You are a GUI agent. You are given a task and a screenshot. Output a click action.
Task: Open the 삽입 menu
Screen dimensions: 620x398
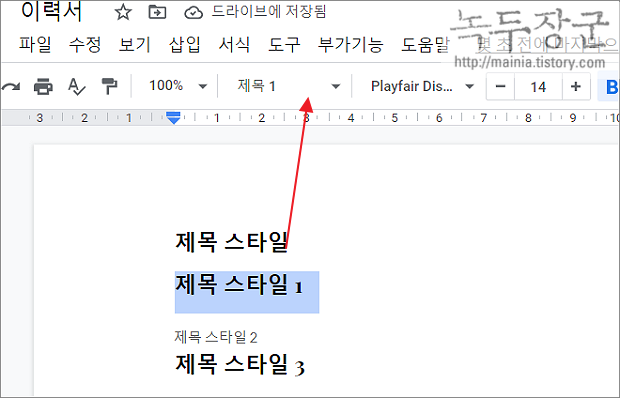tap(185, 44)
